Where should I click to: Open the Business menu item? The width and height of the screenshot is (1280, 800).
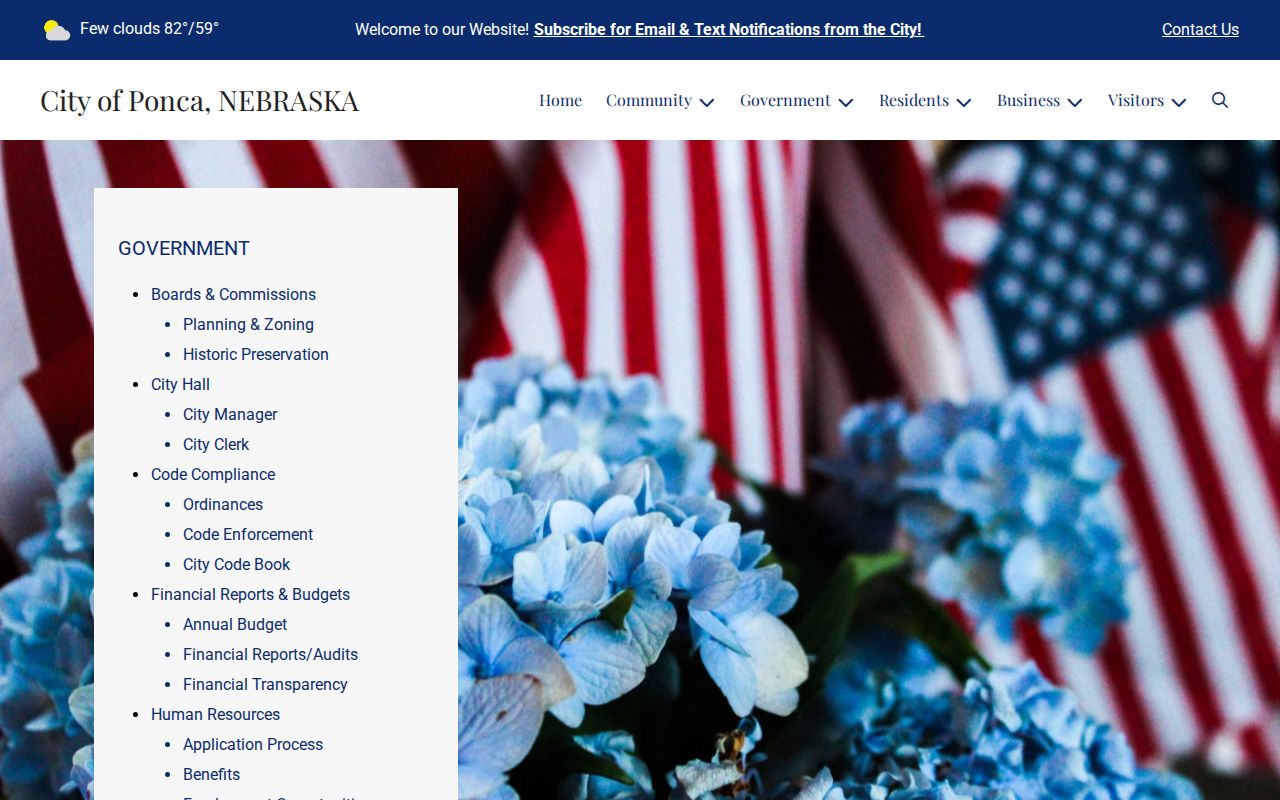pyautogui.click(x=1028, y=100)
